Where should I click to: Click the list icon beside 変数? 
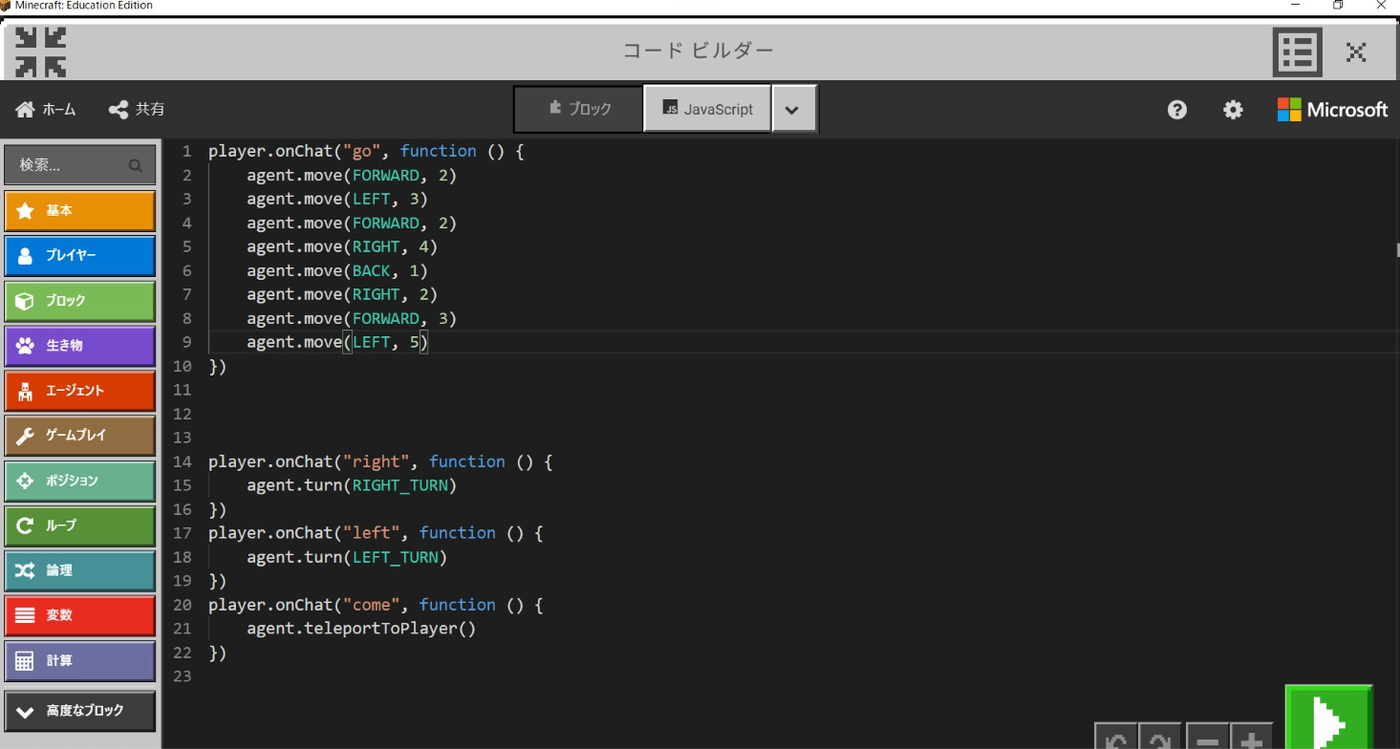click(x=25, y=616)
